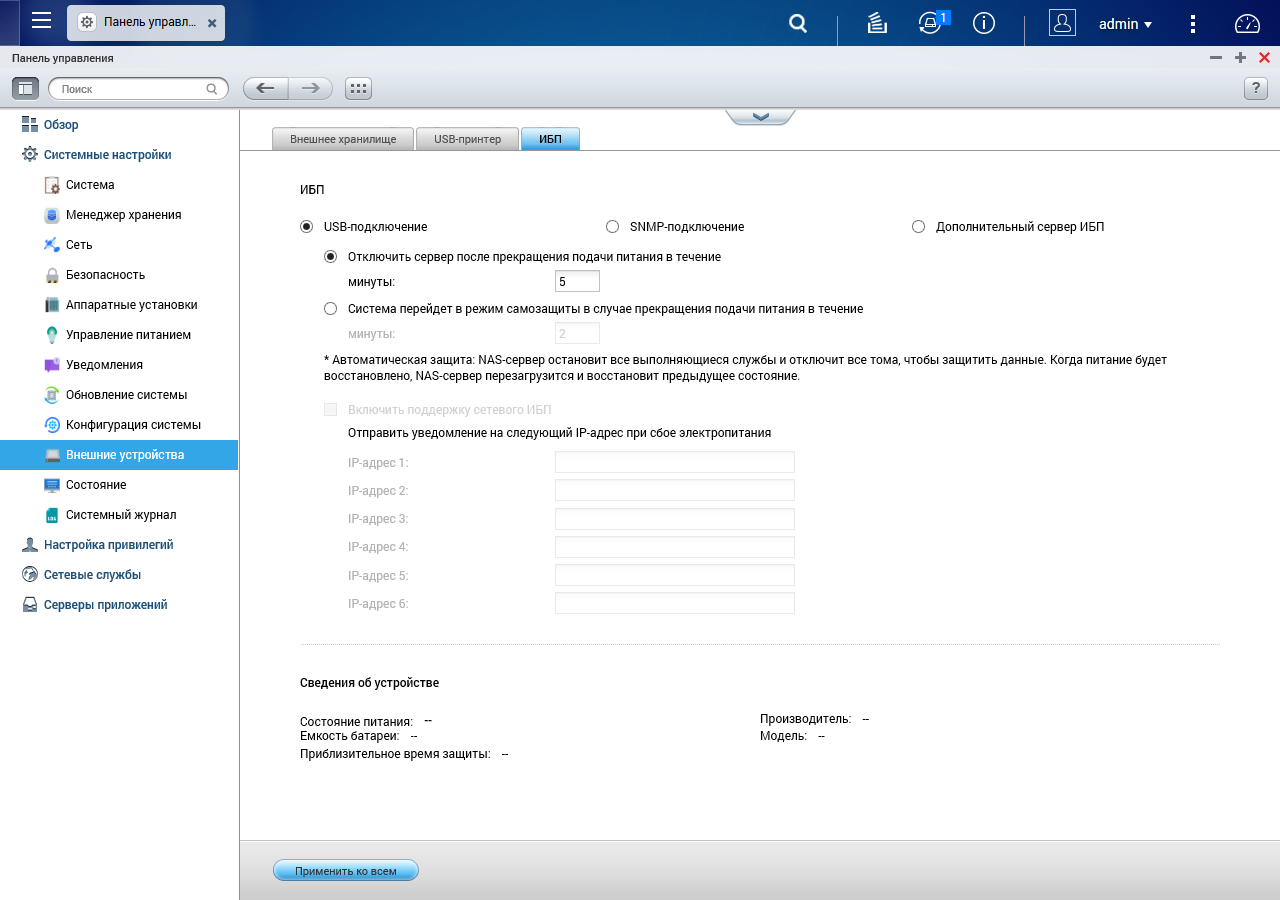Switch to the USB-принтер tab
The width and height of the screenshot is (1280, 900).
[467, 139]
